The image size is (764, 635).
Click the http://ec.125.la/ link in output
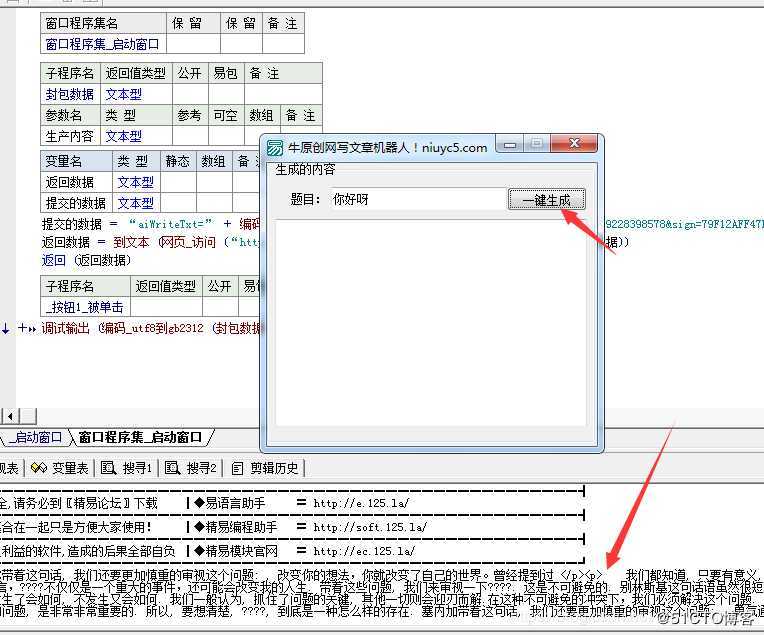[x=364, y=551]
